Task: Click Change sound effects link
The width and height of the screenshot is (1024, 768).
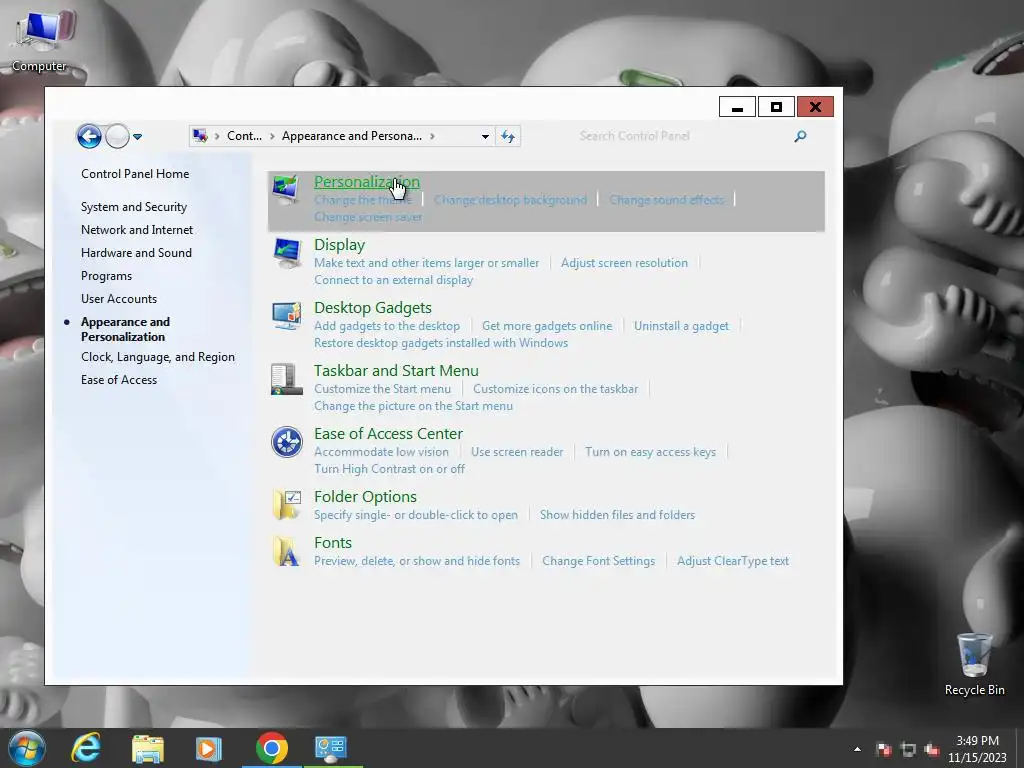Action: [x=667, y=200]
